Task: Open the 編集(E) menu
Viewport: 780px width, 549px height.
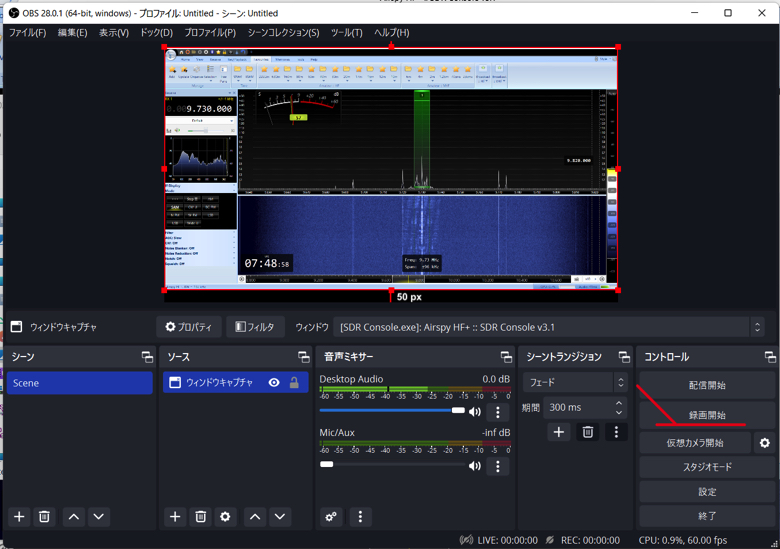Action: tap(73, 33)
